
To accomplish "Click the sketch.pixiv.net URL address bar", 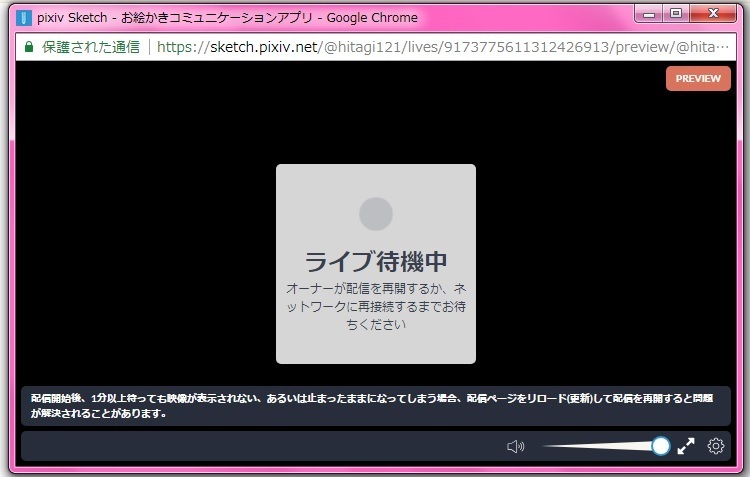I will click(442, 47).
